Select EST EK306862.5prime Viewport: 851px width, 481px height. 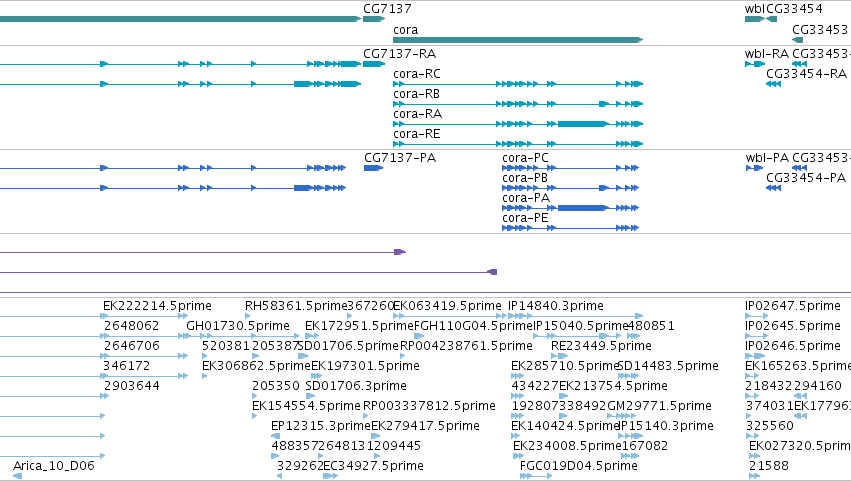pos(256,366)
